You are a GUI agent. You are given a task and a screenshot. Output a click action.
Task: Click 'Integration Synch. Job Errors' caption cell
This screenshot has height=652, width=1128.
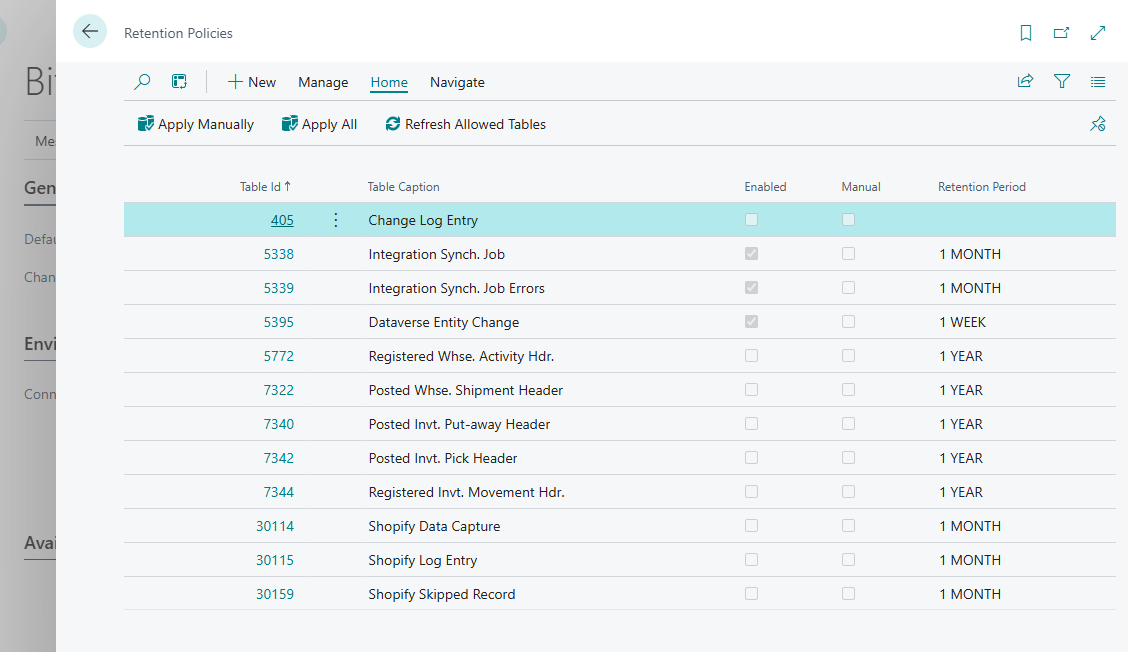pos(457,289)
